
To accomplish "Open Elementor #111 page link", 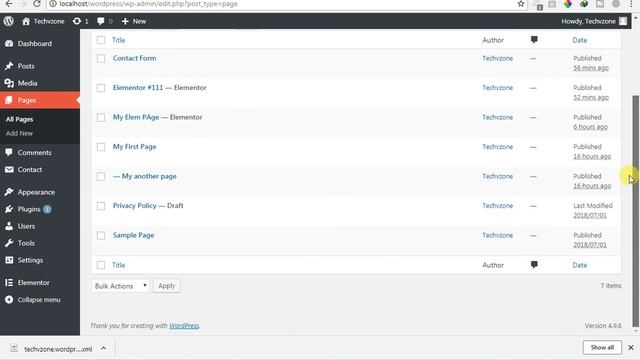I will [x=138, y=87].
